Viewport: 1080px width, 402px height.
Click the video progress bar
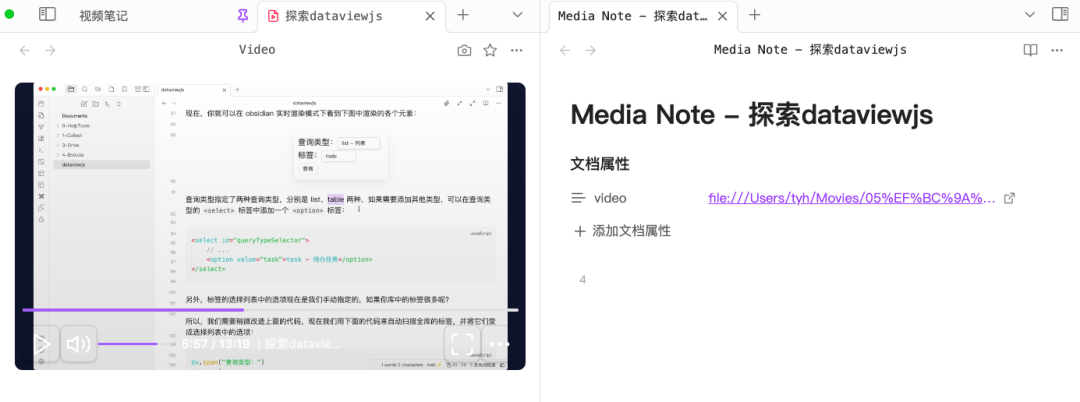(x=270, y=310)
